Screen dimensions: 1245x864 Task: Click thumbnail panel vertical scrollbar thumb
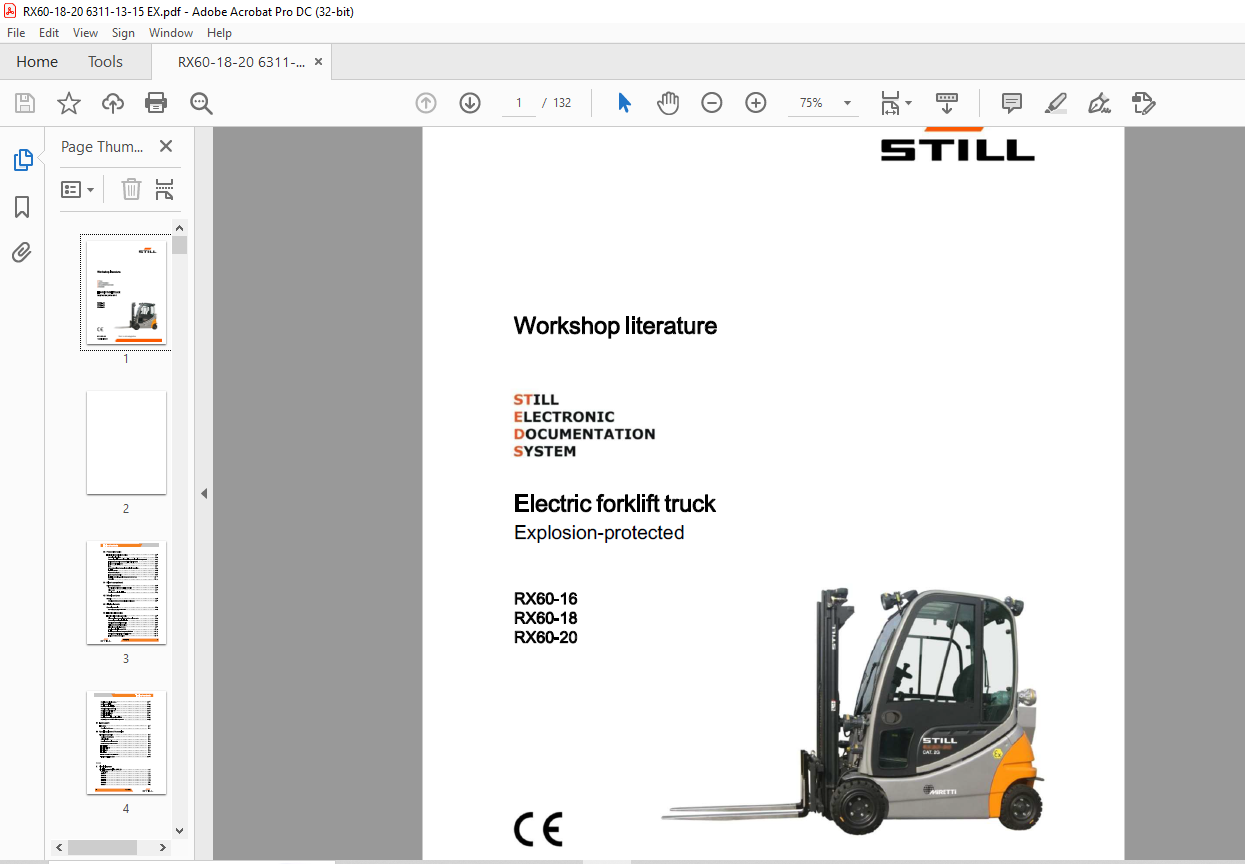180,245
